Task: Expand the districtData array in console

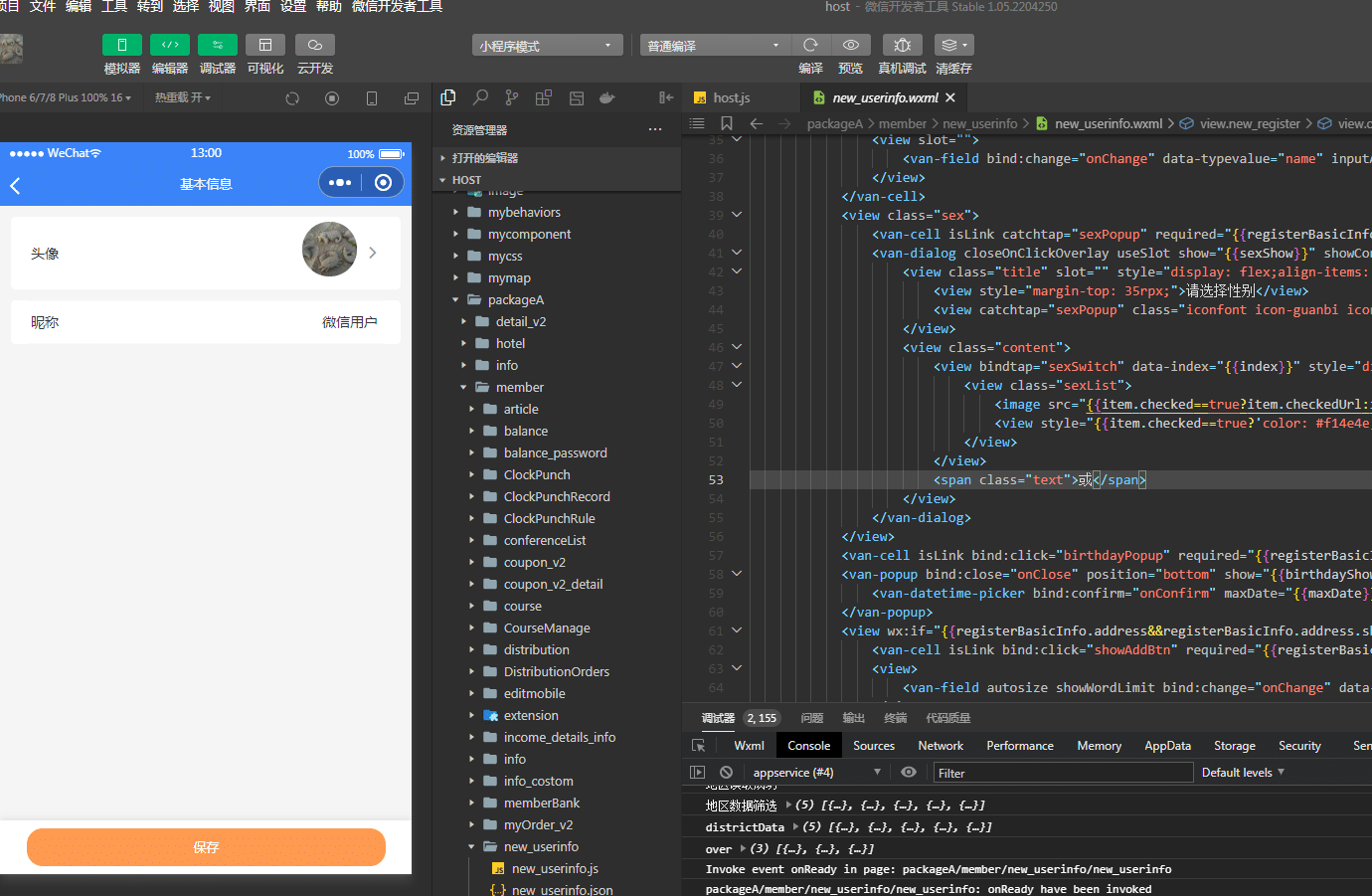Action: pyautogui.click(x=795, y=826)
